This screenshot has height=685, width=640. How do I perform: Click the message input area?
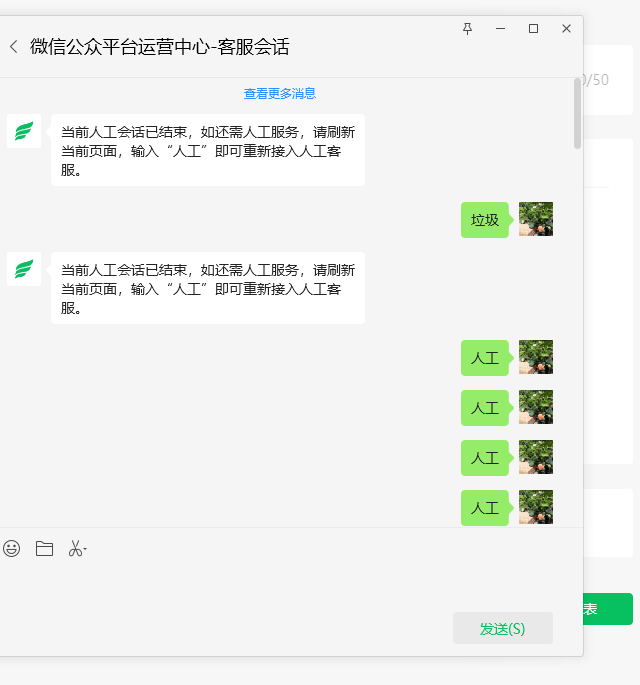280,585
